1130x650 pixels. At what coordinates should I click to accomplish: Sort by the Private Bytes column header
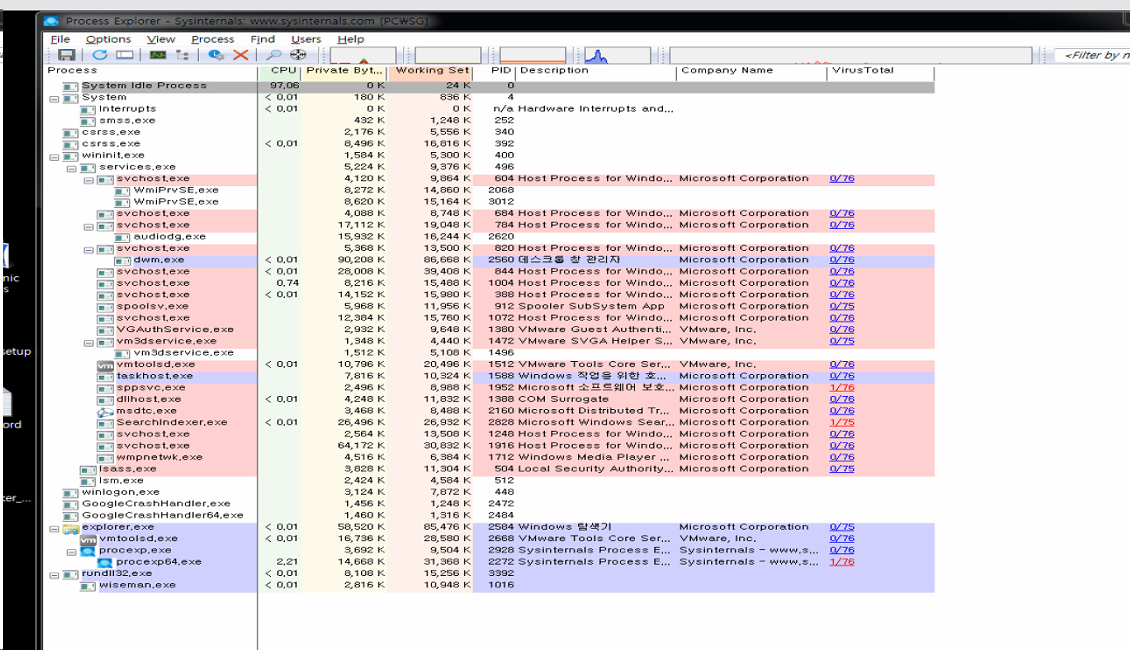[x=344, y=71]
